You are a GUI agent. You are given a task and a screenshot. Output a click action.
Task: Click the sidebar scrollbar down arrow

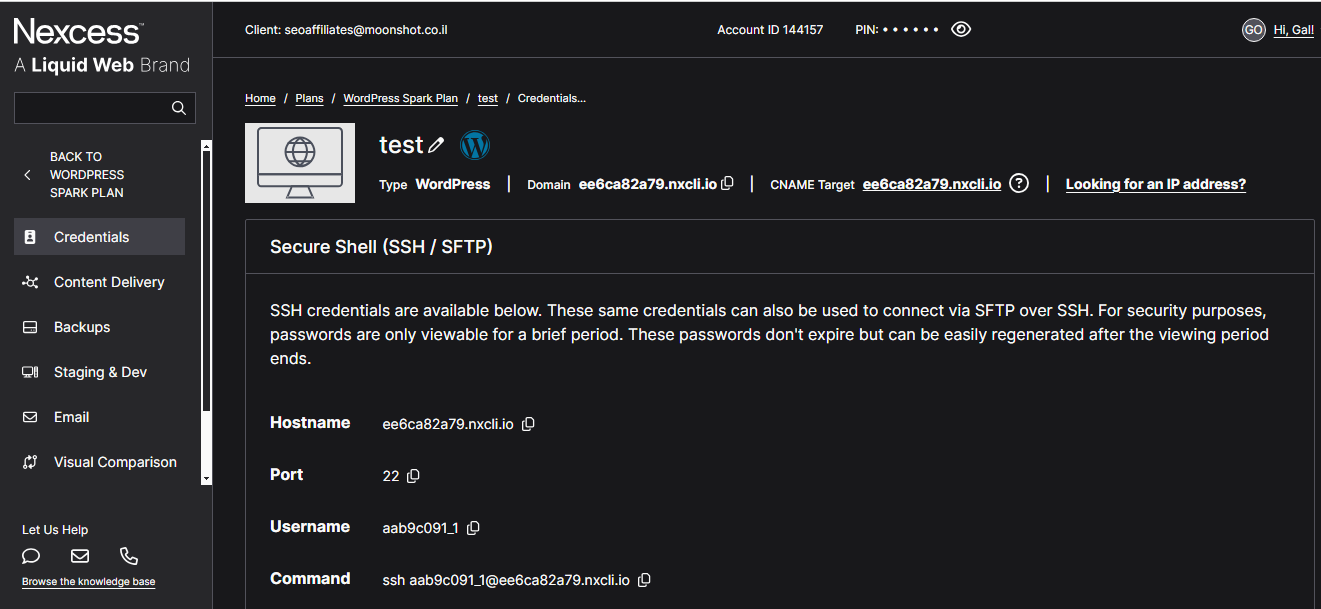pos(206,479)
